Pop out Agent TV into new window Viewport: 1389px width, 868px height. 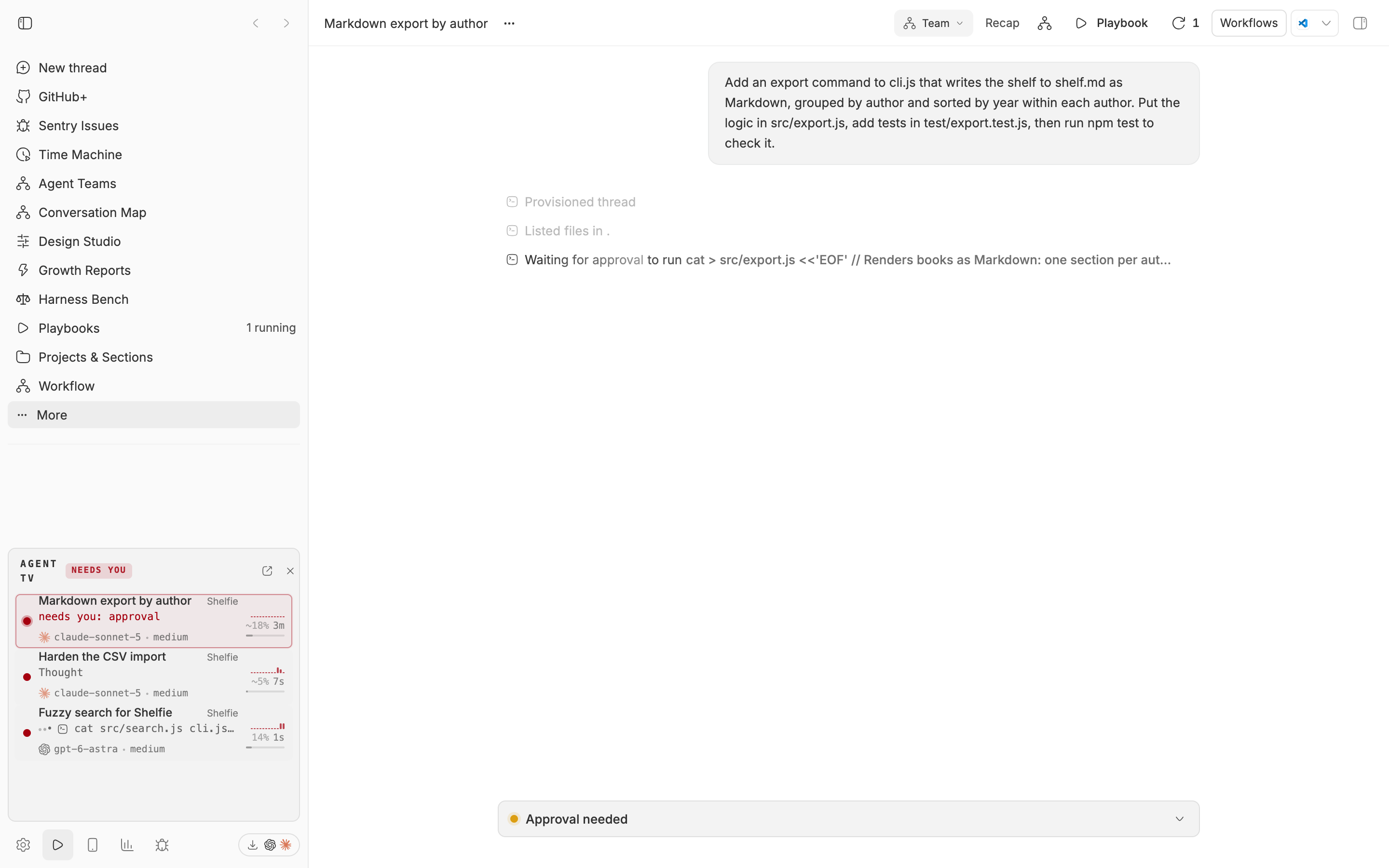click(267, 570)
